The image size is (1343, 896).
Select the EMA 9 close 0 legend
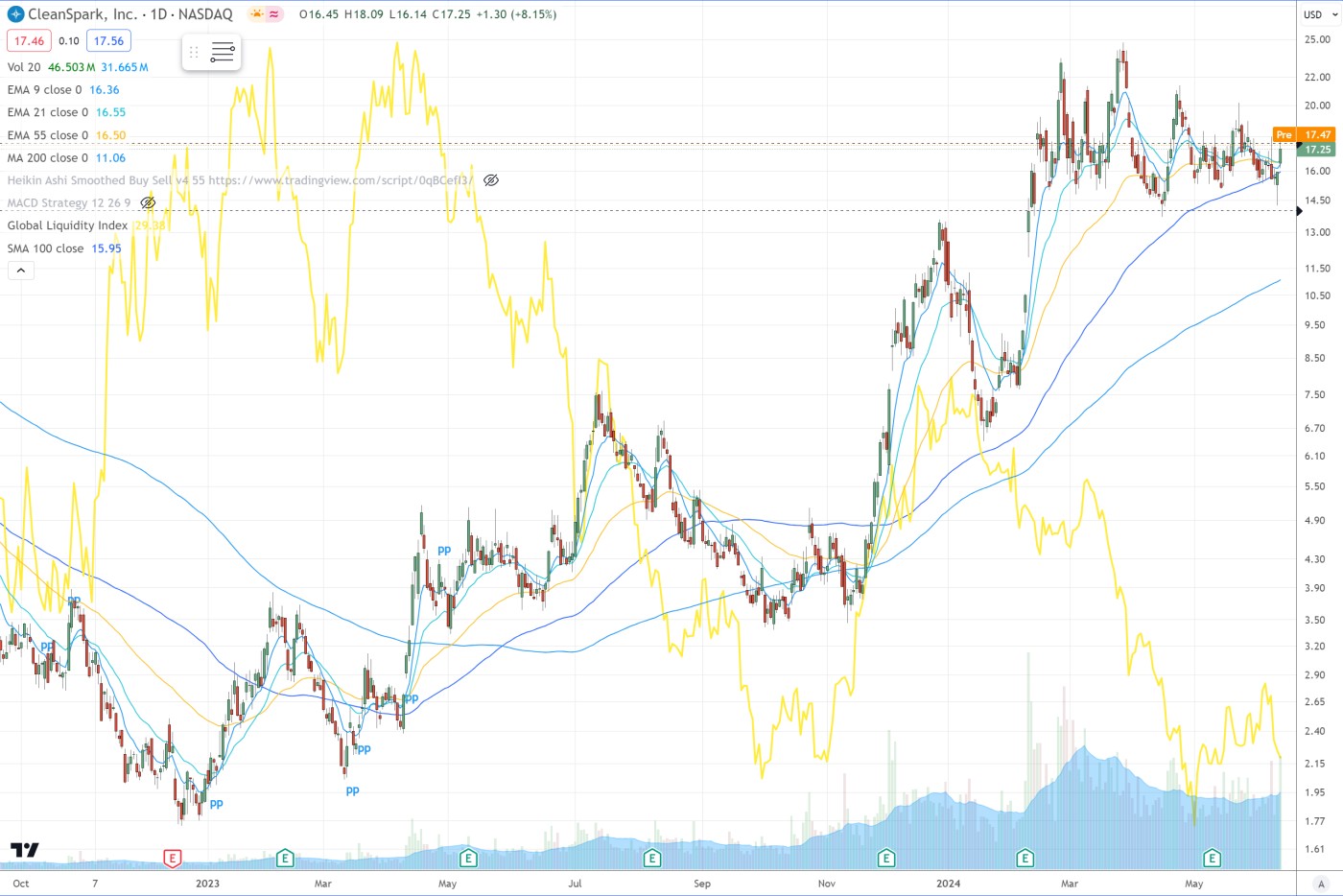(x=44, y=90)
